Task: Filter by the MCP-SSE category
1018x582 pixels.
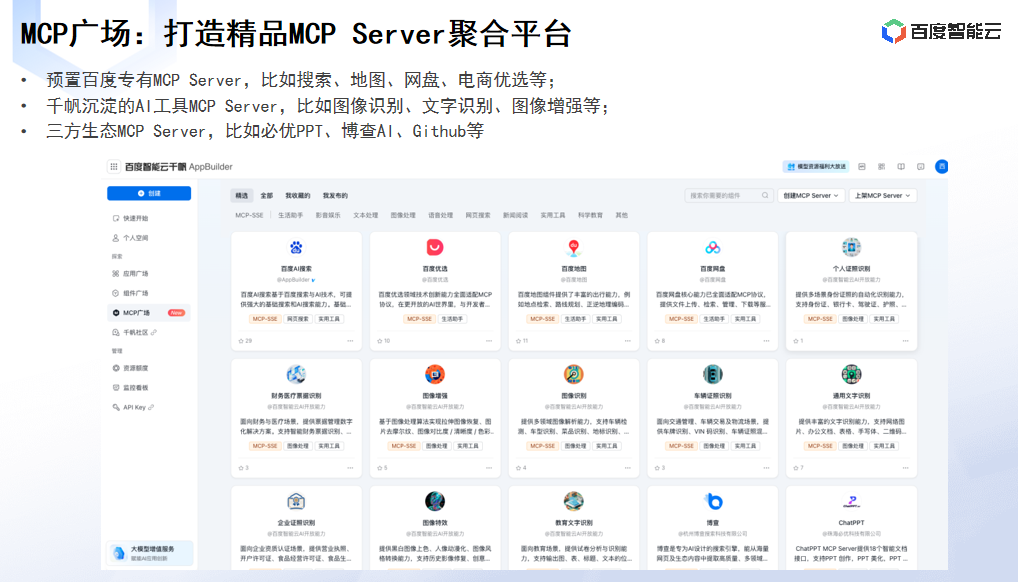Action: pyautogui.click(x=249, y=215)
